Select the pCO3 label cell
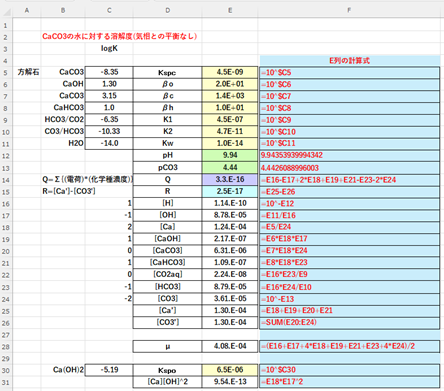 pyautogui.click(x=167, y=168)
